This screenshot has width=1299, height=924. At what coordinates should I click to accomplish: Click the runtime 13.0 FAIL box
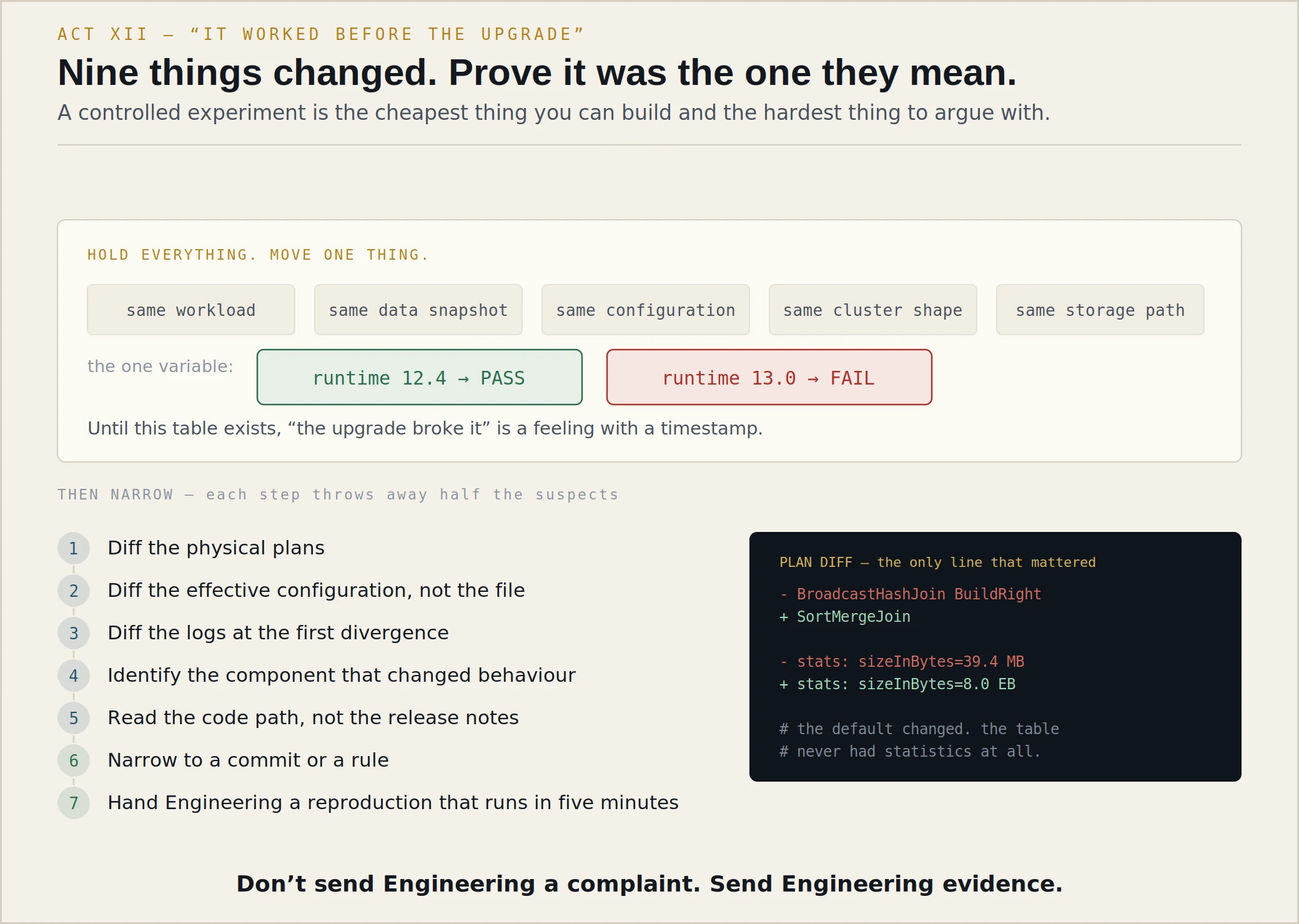coord(769,377)
